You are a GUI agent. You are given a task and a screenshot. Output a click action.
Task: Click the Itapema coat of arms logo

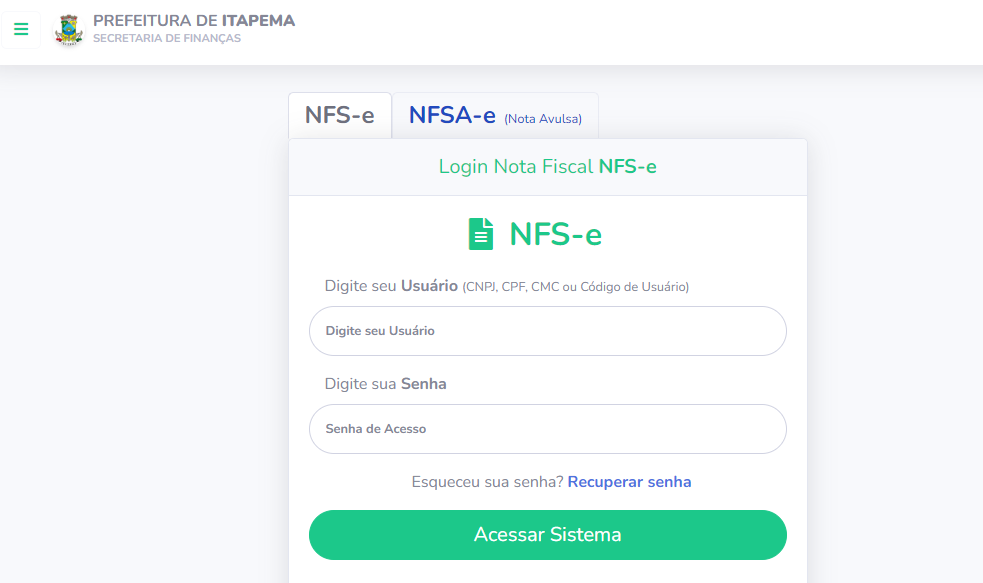click(68, 30)
